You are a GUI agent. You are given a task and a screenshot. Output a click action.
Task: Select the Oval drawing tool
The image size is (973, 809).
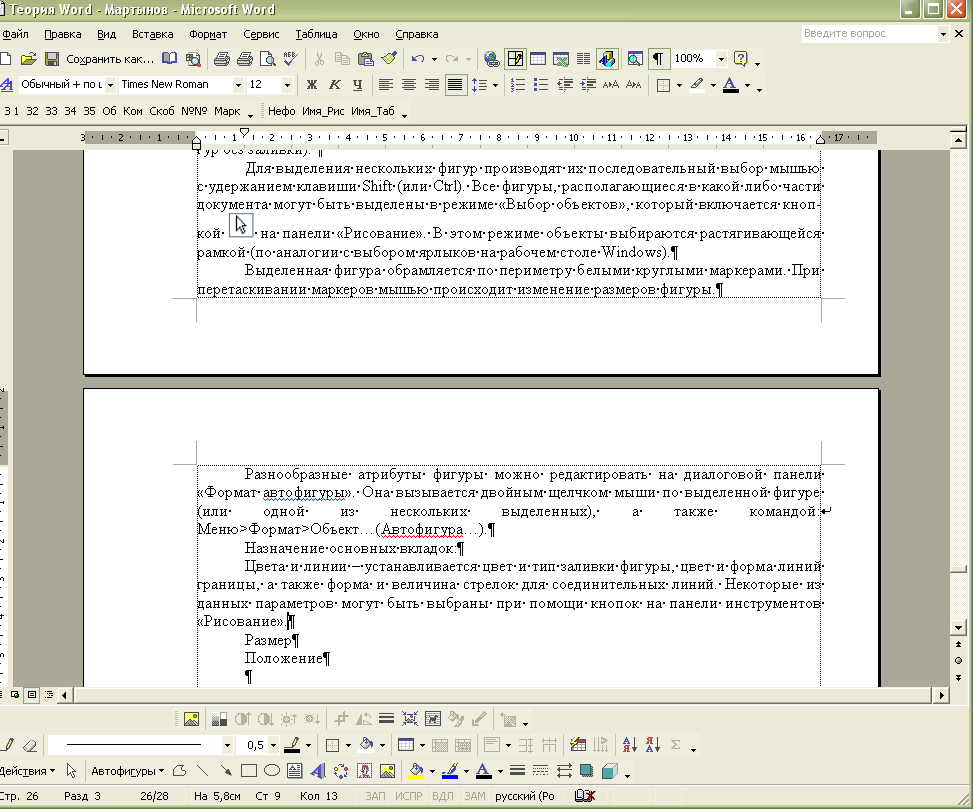point(272,771)
